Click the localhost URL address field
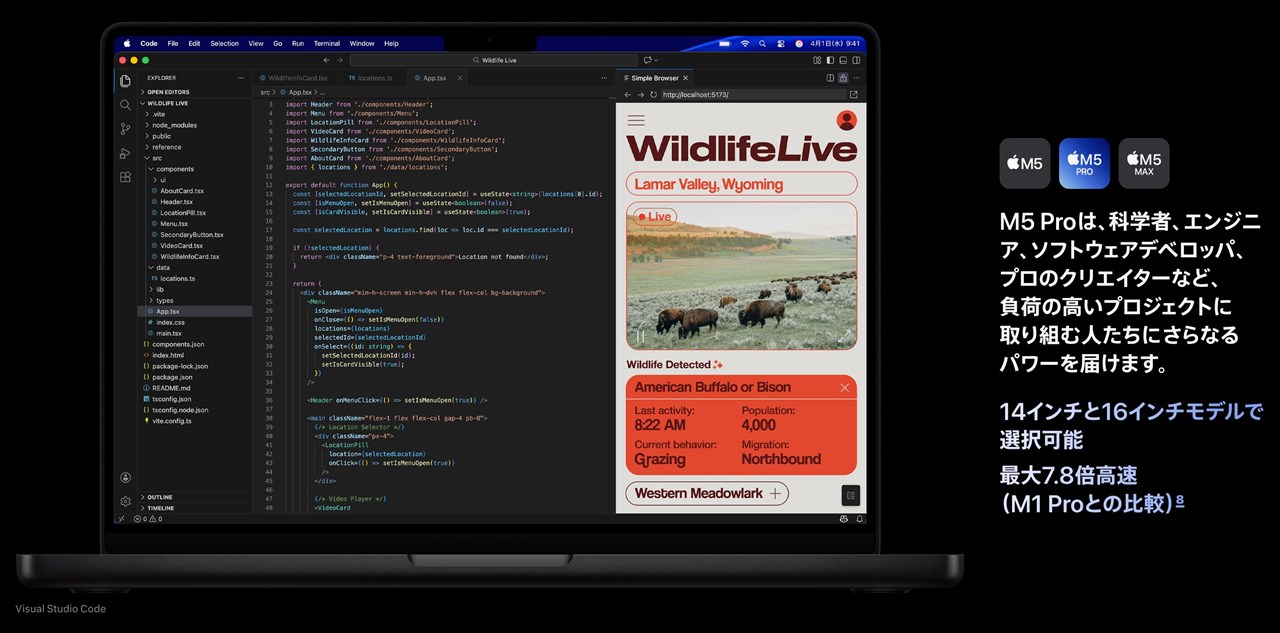The height and width of the screenshot is (633, 1280). tap(750, 95)
